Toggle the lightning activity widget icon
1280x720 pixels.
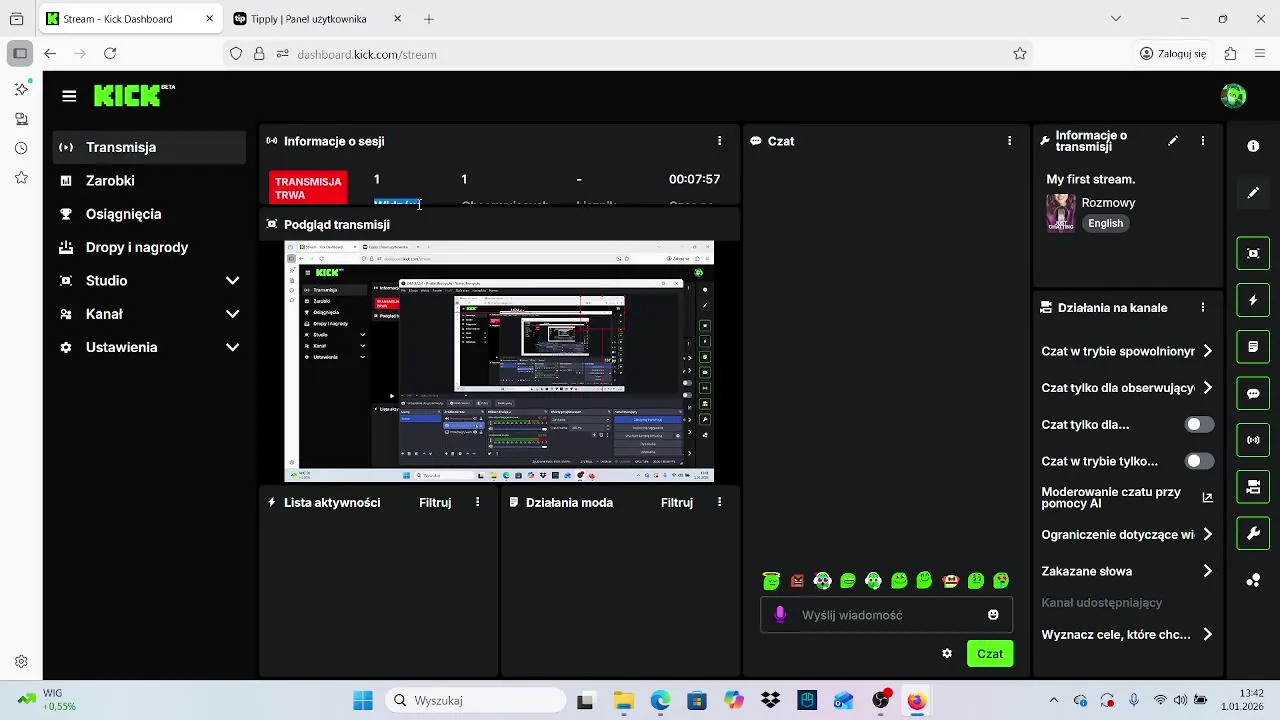(1253, 300)
